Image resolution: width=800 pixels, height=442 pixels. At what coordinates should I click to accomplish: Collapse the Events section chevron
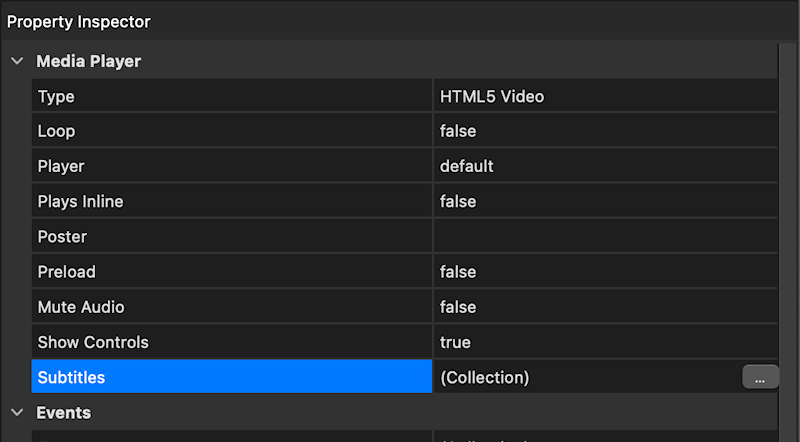coord(17,412)
